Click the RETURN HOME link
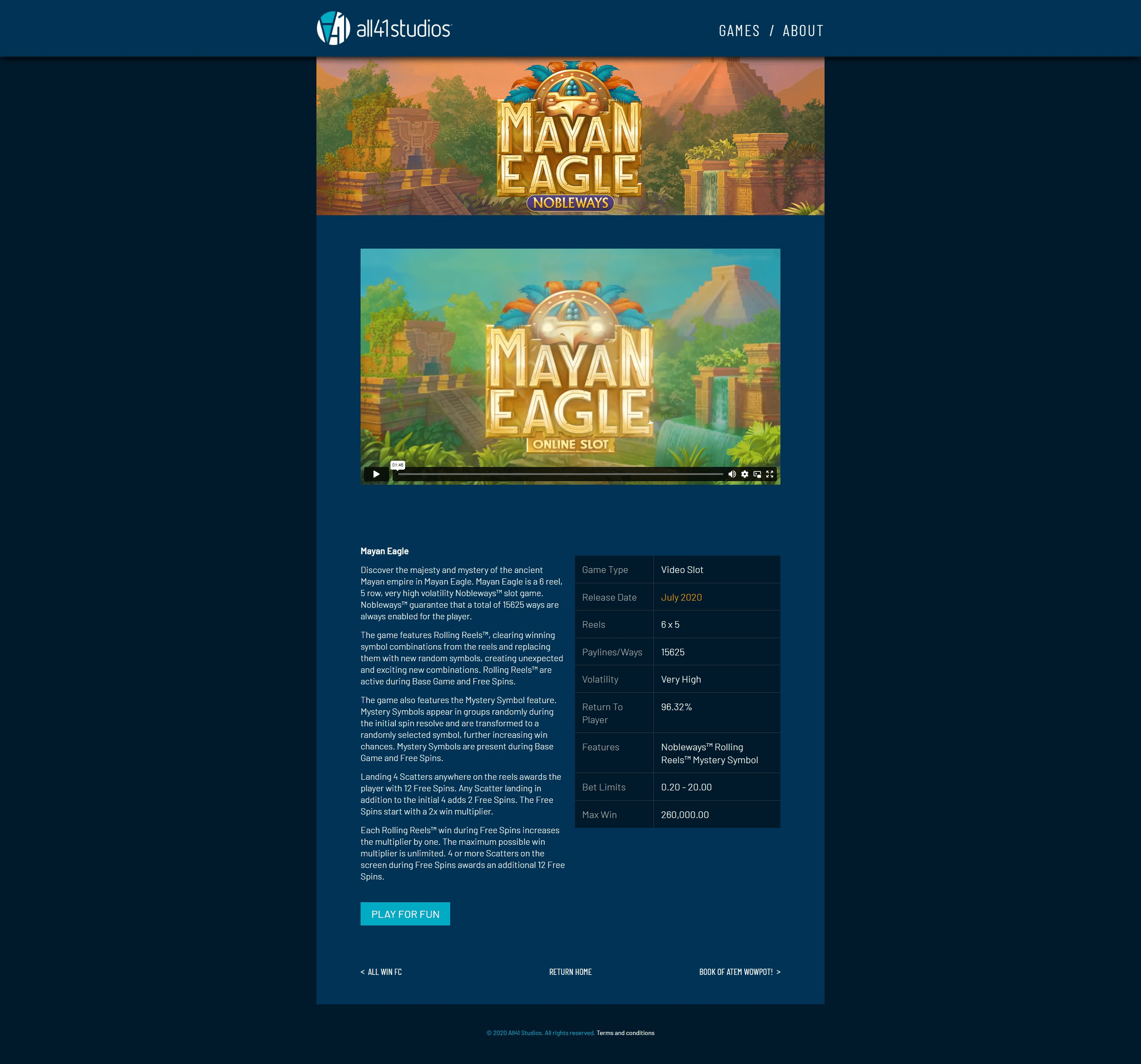1141x1064 pixels. pos(570,972)
